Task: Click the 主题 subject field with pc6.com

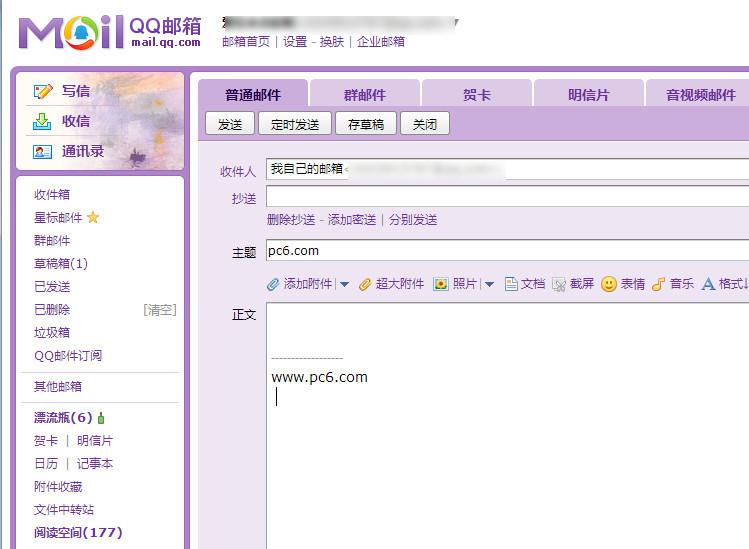Action: (507, 250)
